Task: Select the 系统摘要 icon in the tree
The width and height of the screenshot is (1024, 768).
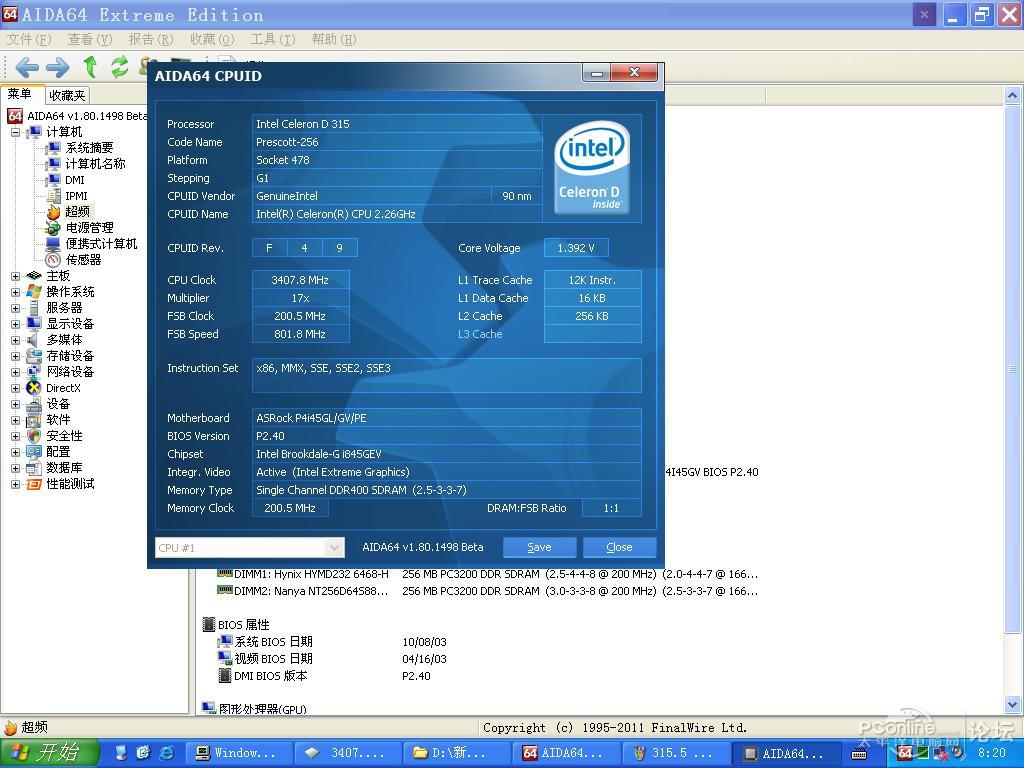Action: [x=53, y=148]
